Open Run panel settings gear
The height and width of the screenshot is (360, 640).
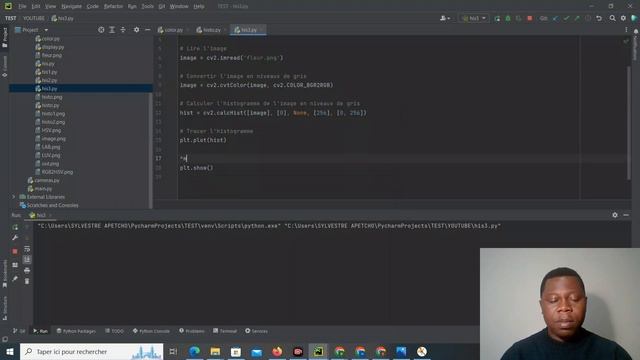coord(615,215)
